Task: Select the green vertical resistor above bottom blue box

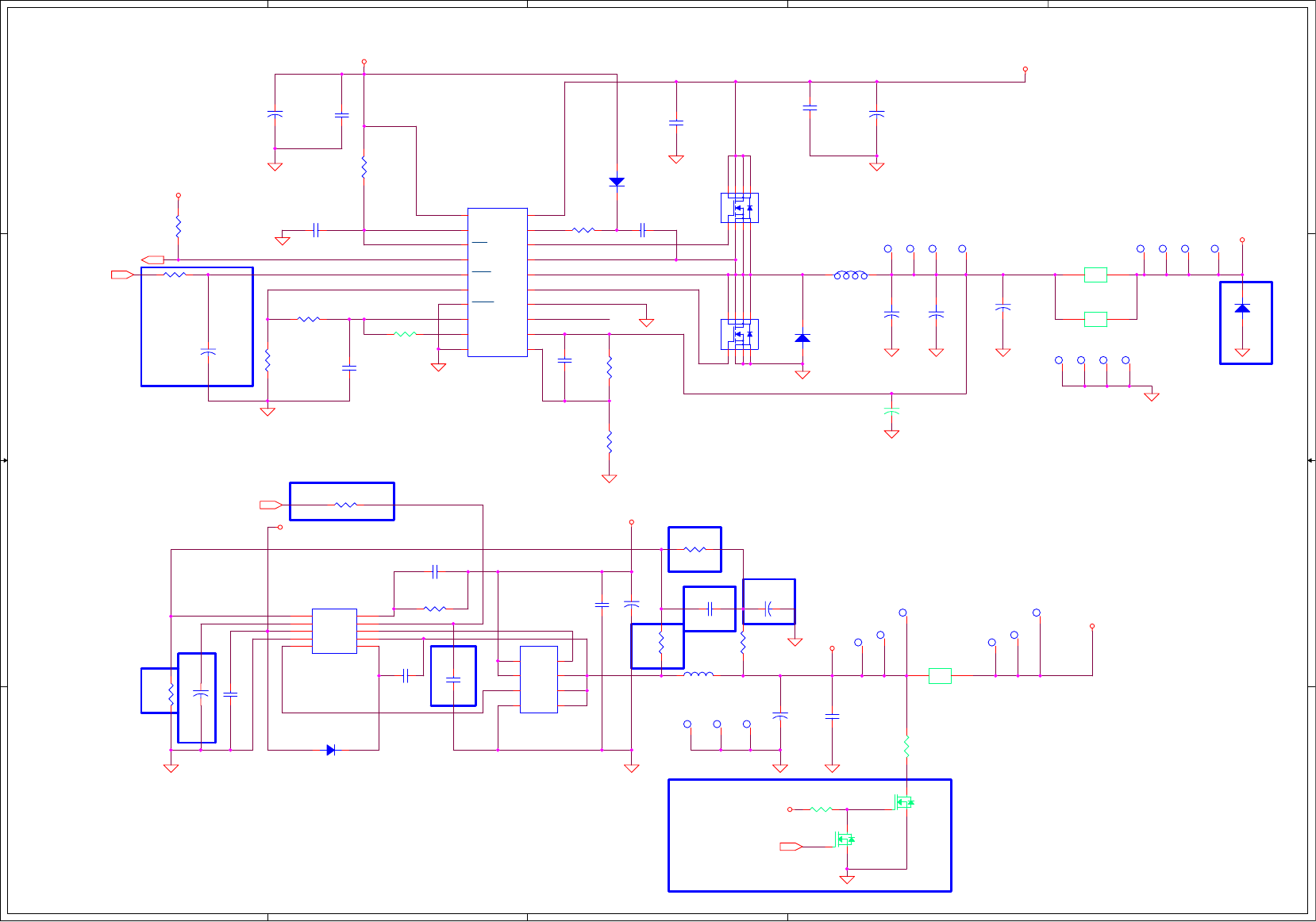Action: (x=906, y=746)
